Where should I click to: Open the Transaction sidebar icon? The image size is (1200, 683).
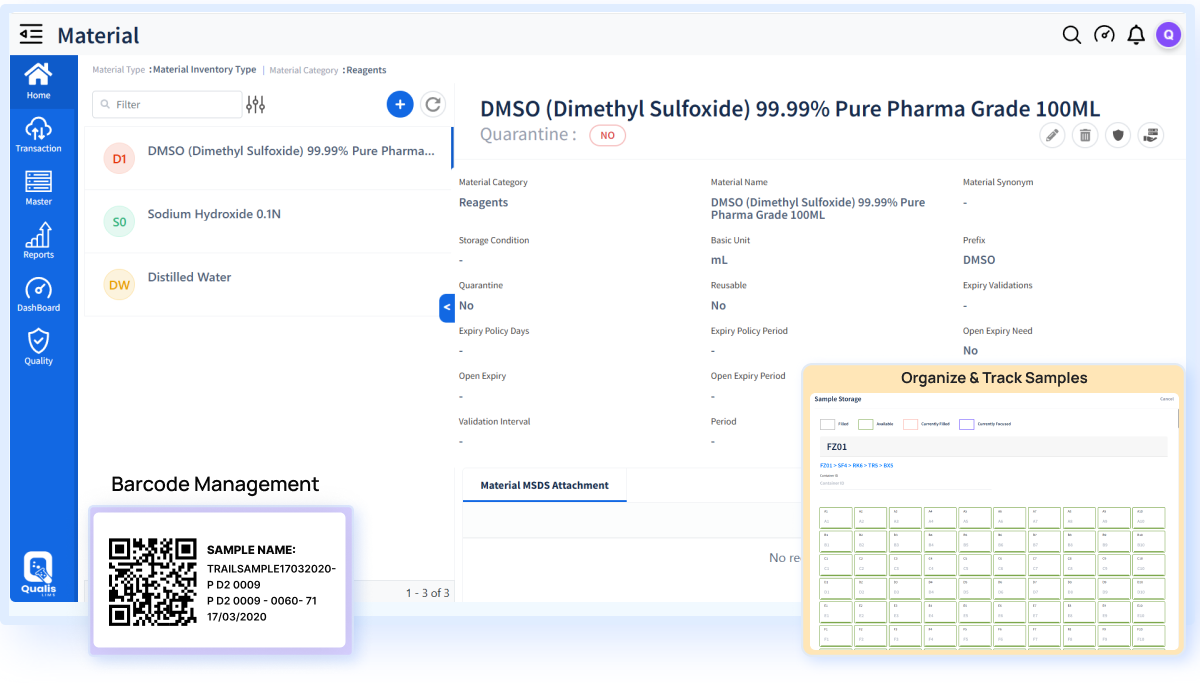40,132
